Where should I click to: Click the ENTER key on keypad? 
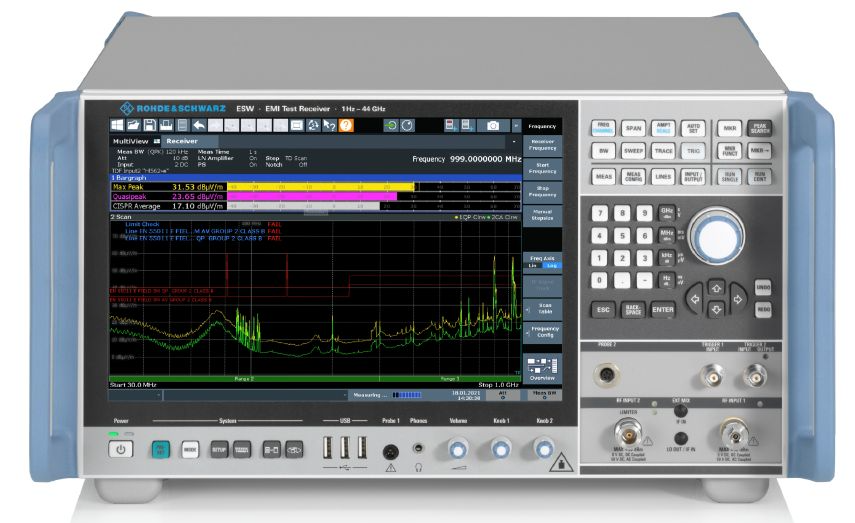pos(663,310)
